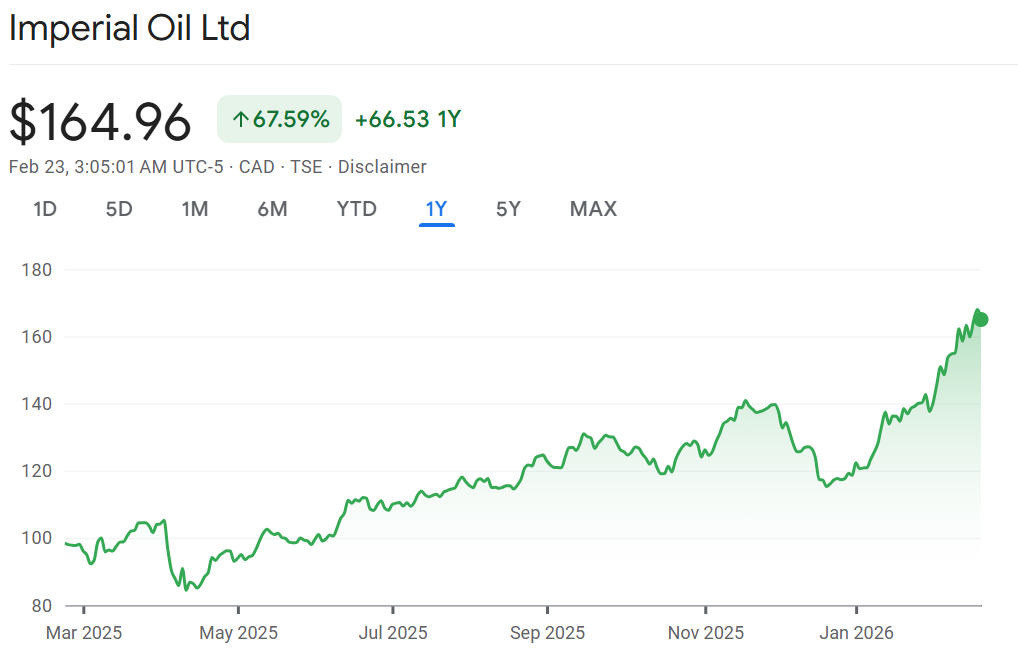Image resolution: width=1018 pixels, height=658 pixels.
Task: Open the YTD chart view
Action: pos(356,209)
